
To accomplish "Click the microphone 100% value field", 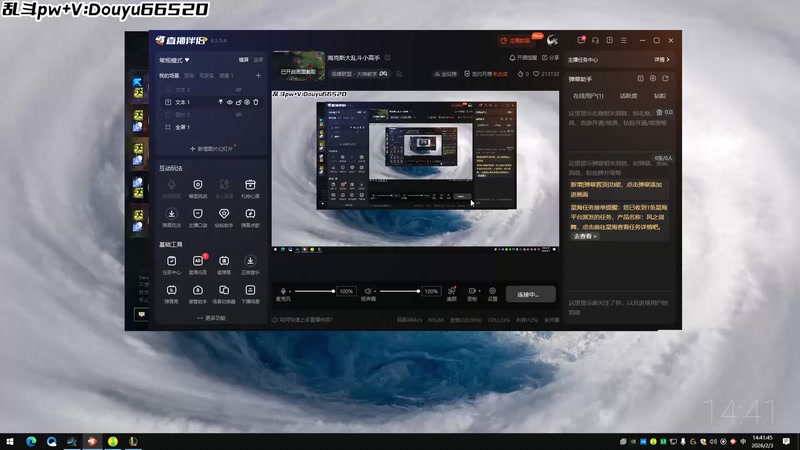I will click(x=346, y=291).
